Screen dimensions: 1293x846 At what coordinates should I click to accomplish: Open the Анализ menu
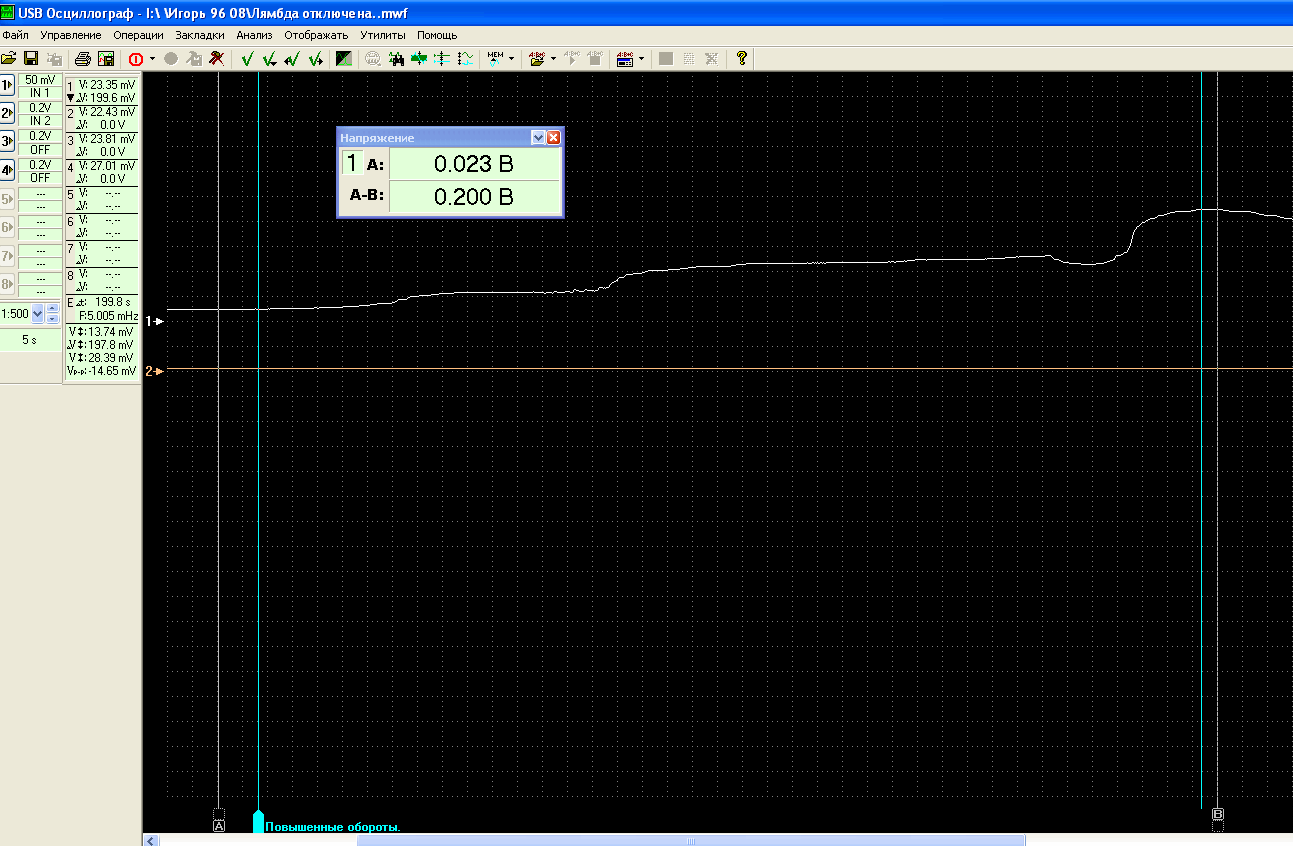[254, 35]
